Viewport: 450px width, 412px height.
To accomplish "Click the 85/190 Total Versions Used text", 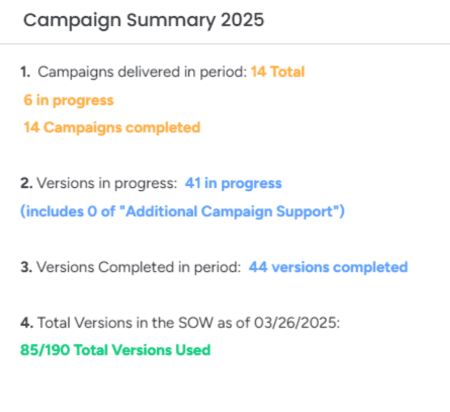I will (115, 350).
